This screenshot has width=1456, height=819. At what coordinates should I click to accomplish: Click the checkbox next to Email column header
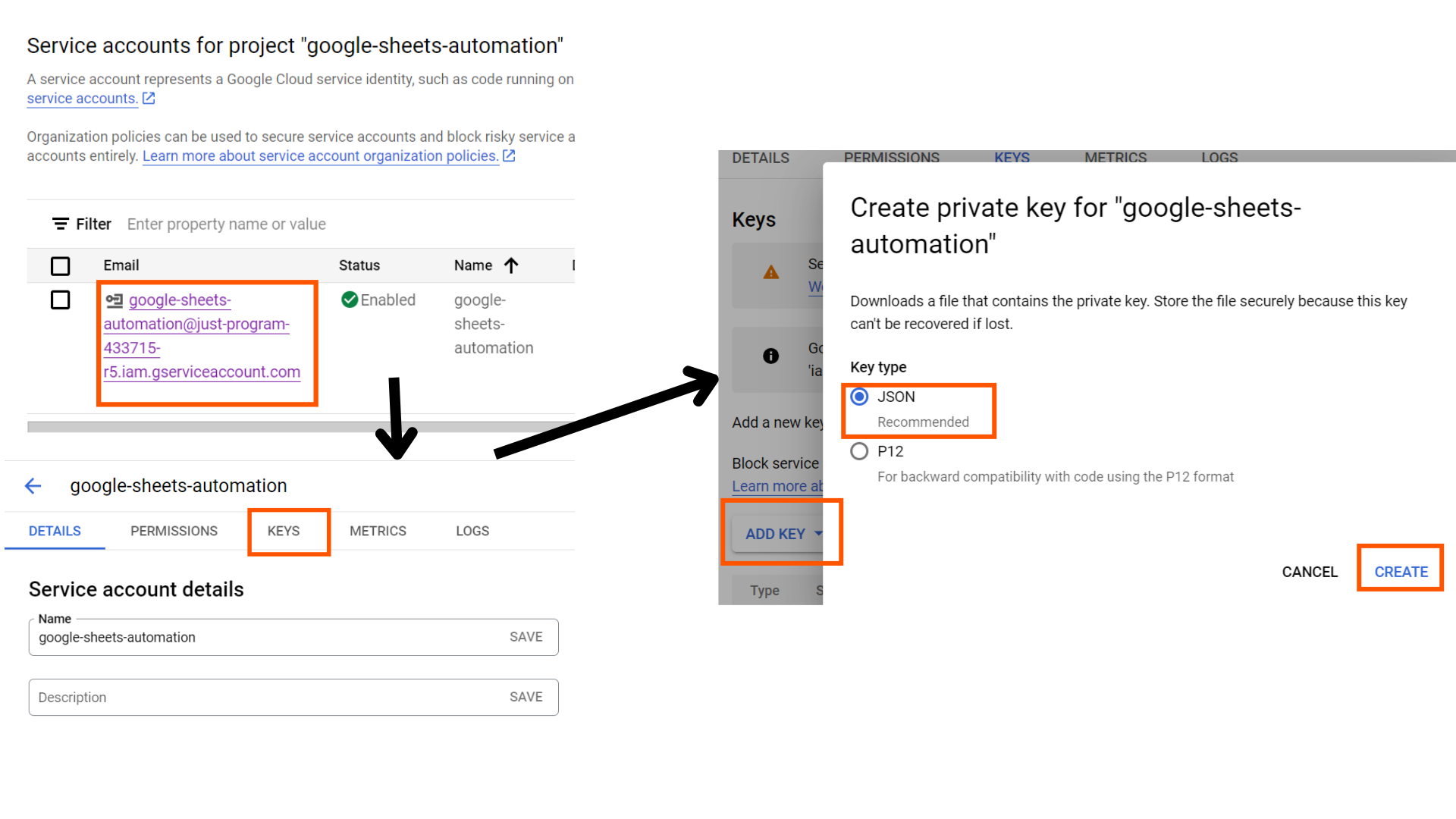[x=60, y=264]
